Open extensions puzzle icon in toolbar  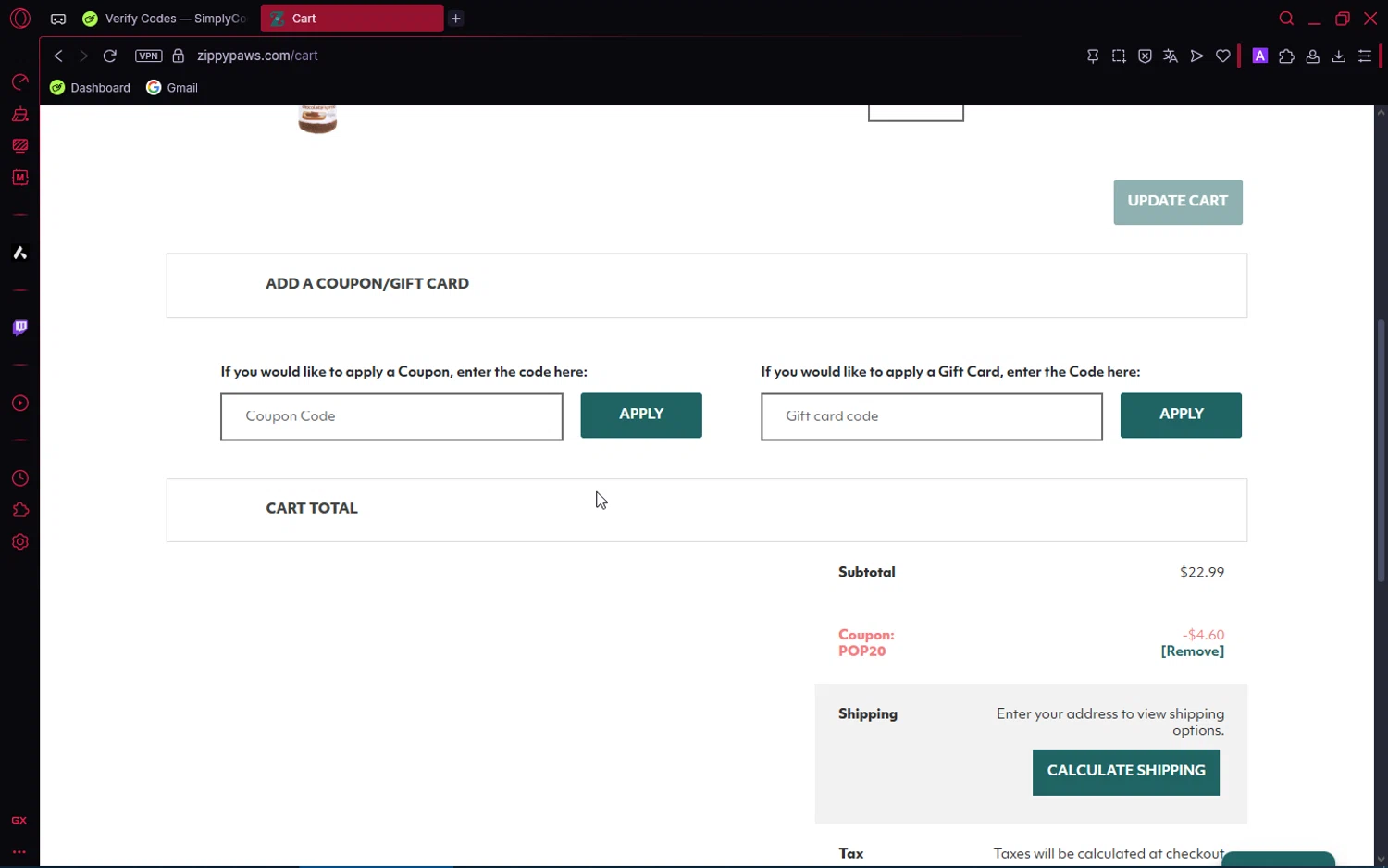[x=1286, y=56]
